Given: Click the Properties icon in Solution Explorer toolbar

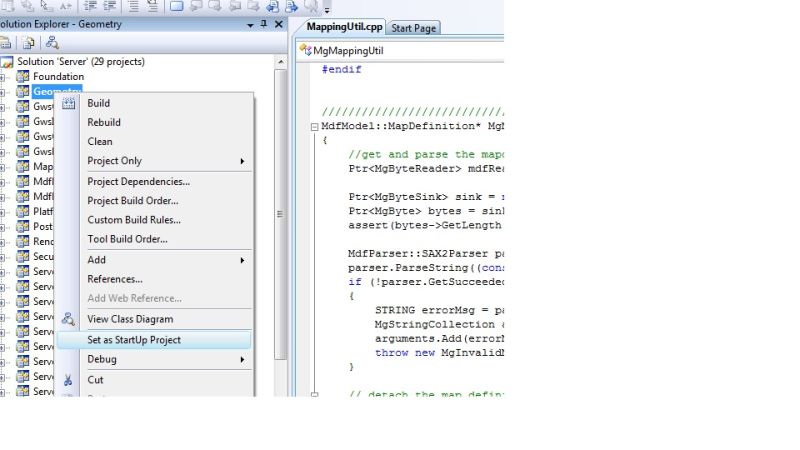Looking at the screenshot, I should pyautogui.click(x=5, y=43).
